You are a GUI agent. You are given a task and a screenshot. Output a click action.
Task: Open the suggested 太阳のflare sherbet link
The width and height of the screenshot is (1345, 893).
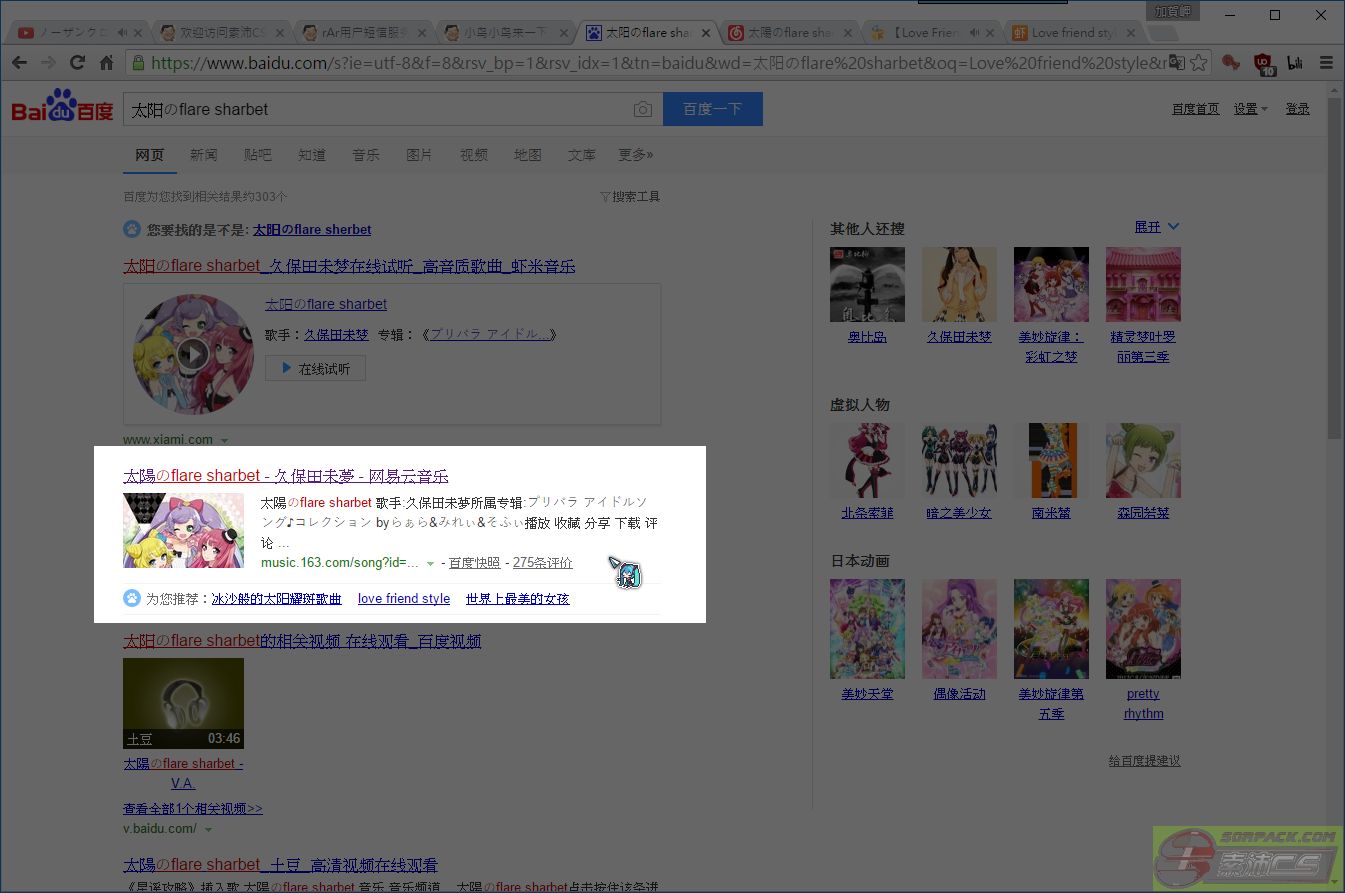click(312, 229)
